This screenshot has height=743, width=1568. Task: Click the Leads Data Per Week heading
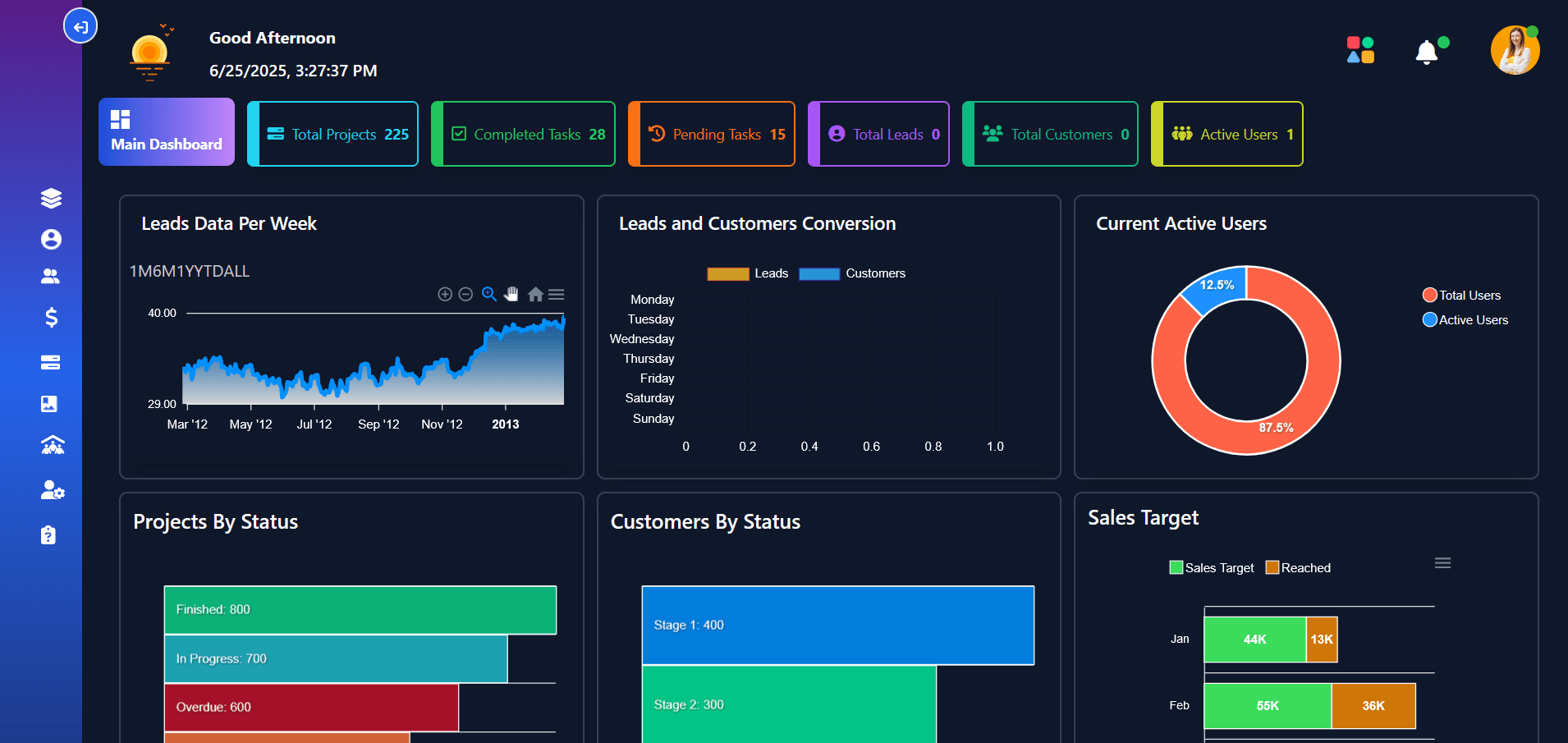pos(229,223)
